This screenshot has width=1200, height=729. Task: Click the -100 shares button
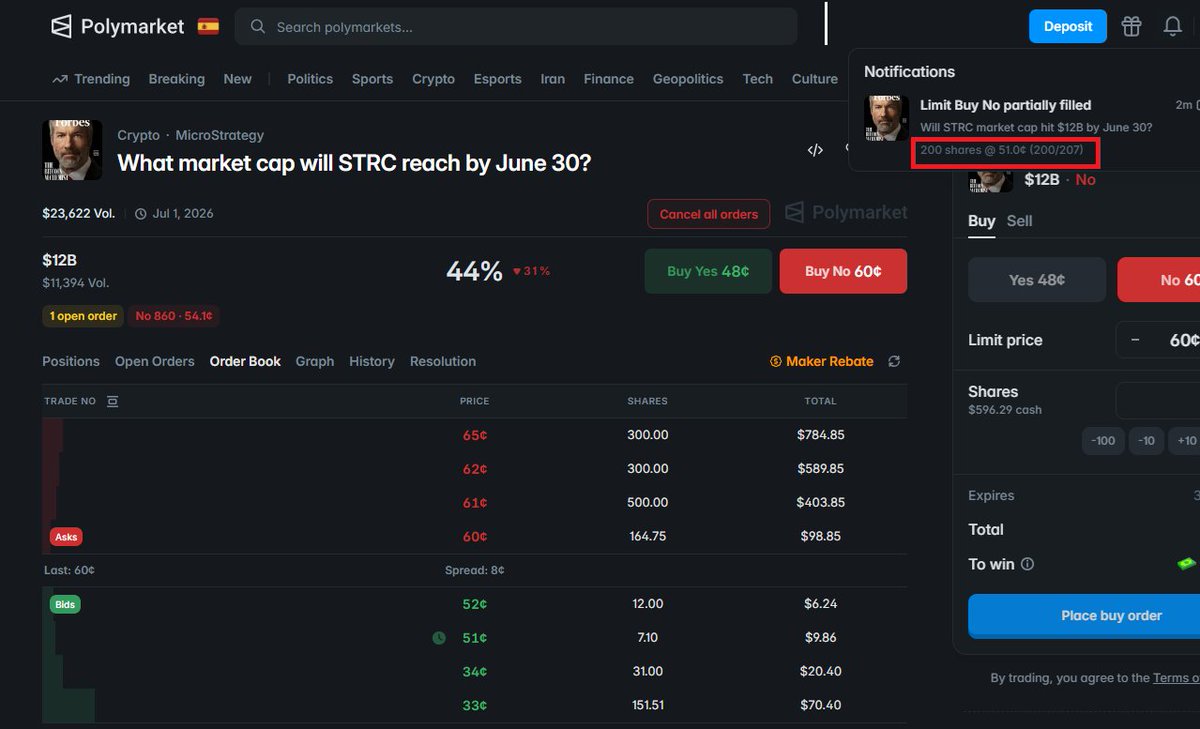click(1103, 441)
